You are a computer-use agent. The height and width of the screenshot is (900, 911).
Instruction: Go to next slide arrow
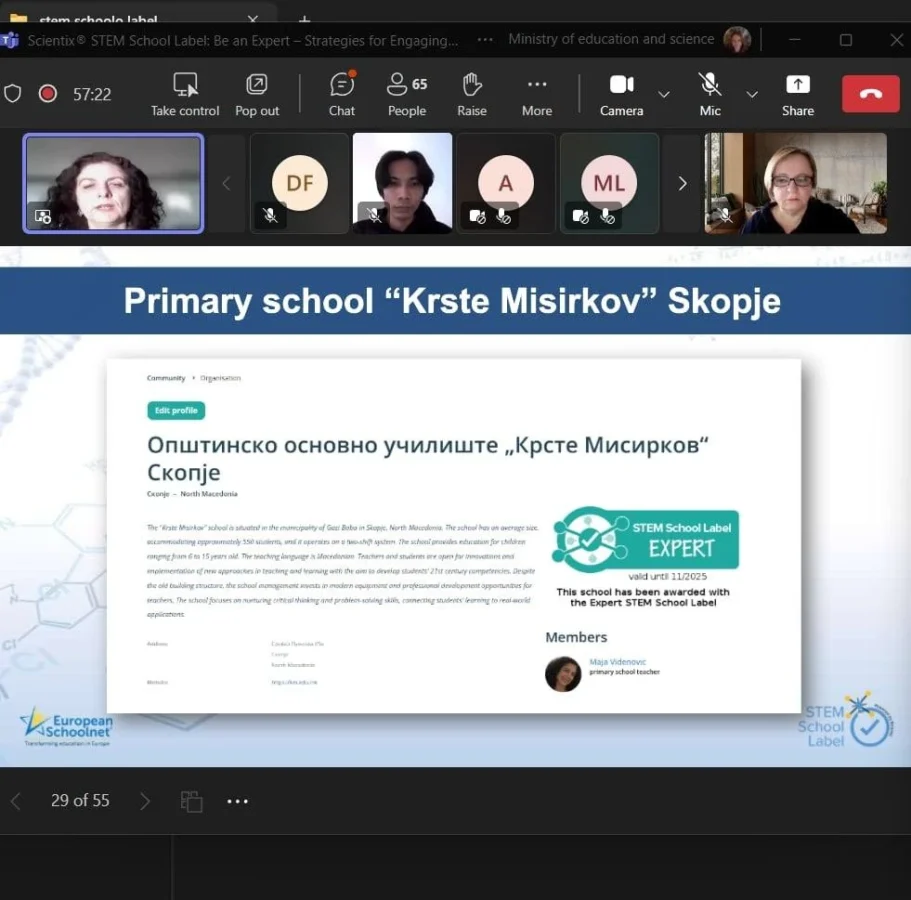tap(145, 801)
